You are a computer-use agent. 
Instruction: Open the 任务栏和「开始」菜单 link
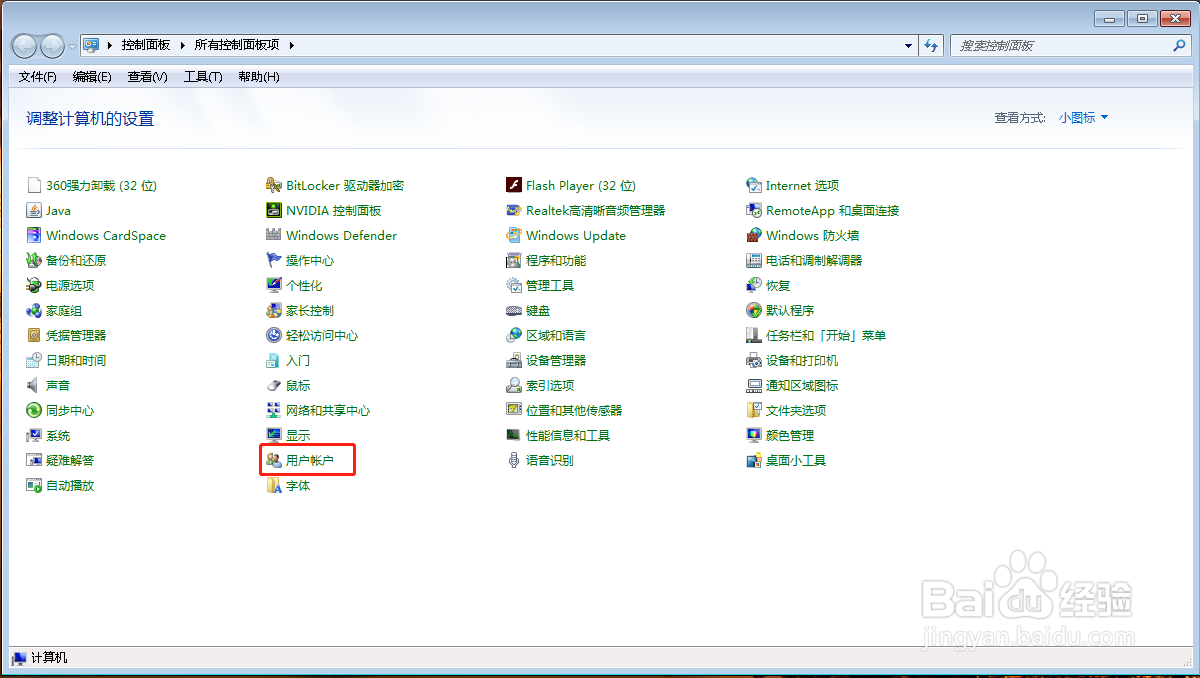pos(826,335)
